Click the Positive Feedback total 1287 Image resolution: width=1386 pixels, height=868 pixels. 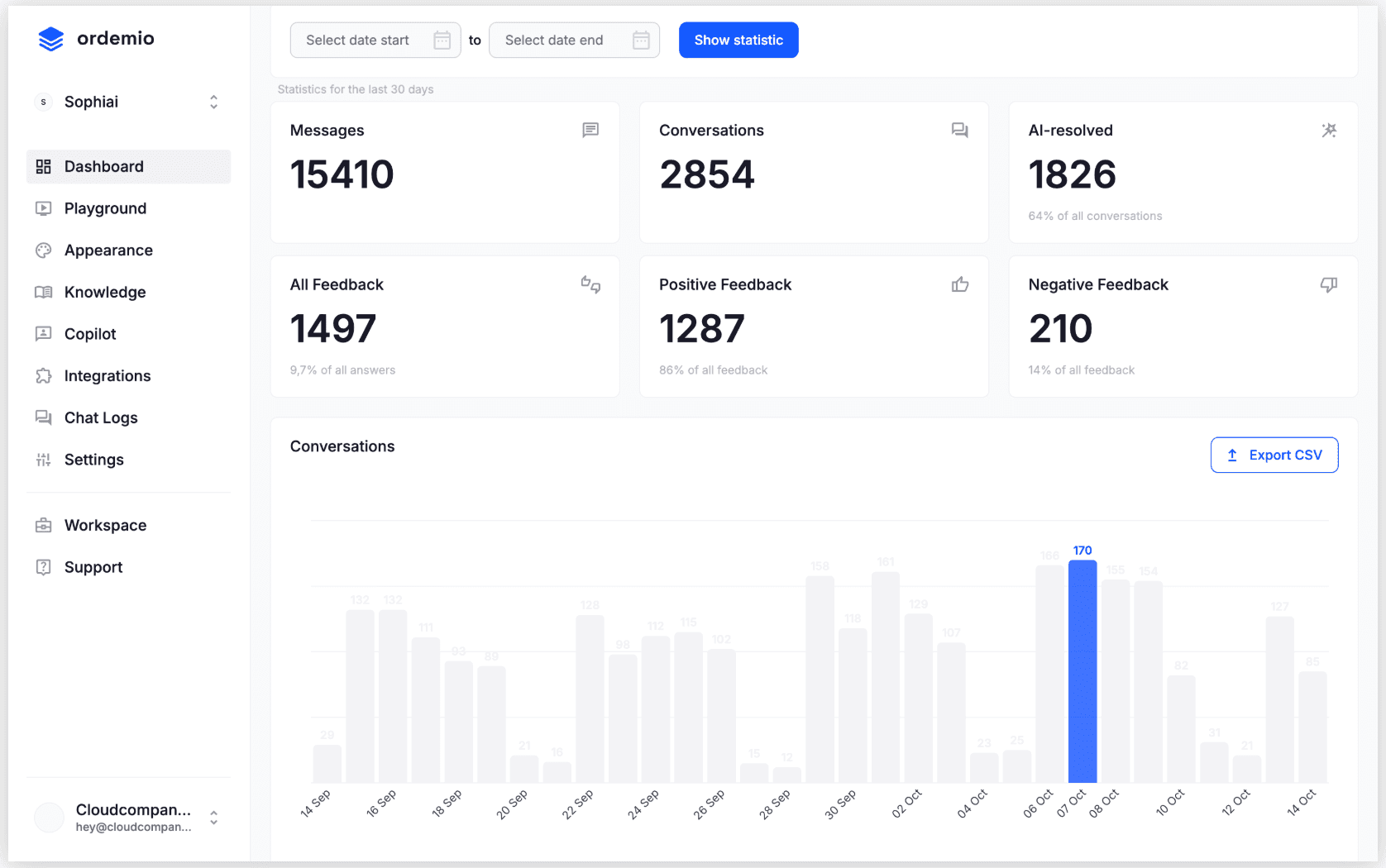click(702, 328)
